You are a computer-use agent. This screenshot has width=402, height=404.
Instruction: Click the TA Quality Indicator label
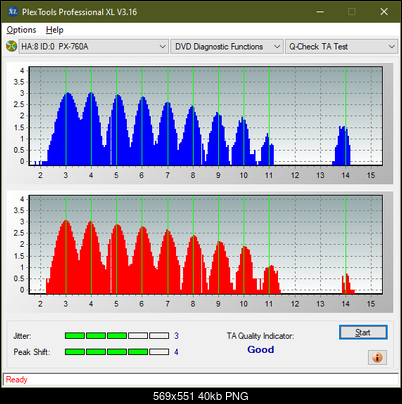260,336
